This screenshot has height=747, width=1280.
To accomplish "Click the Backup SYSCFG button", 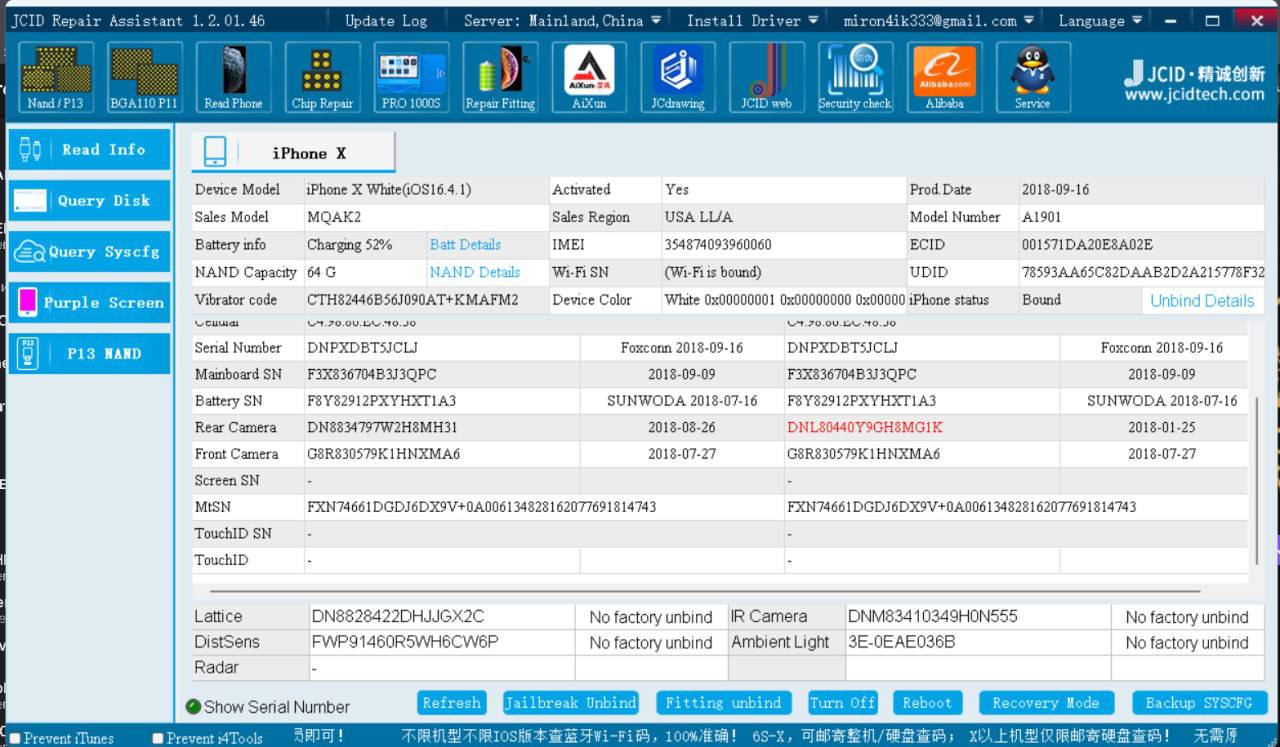I will [1199, 703].
